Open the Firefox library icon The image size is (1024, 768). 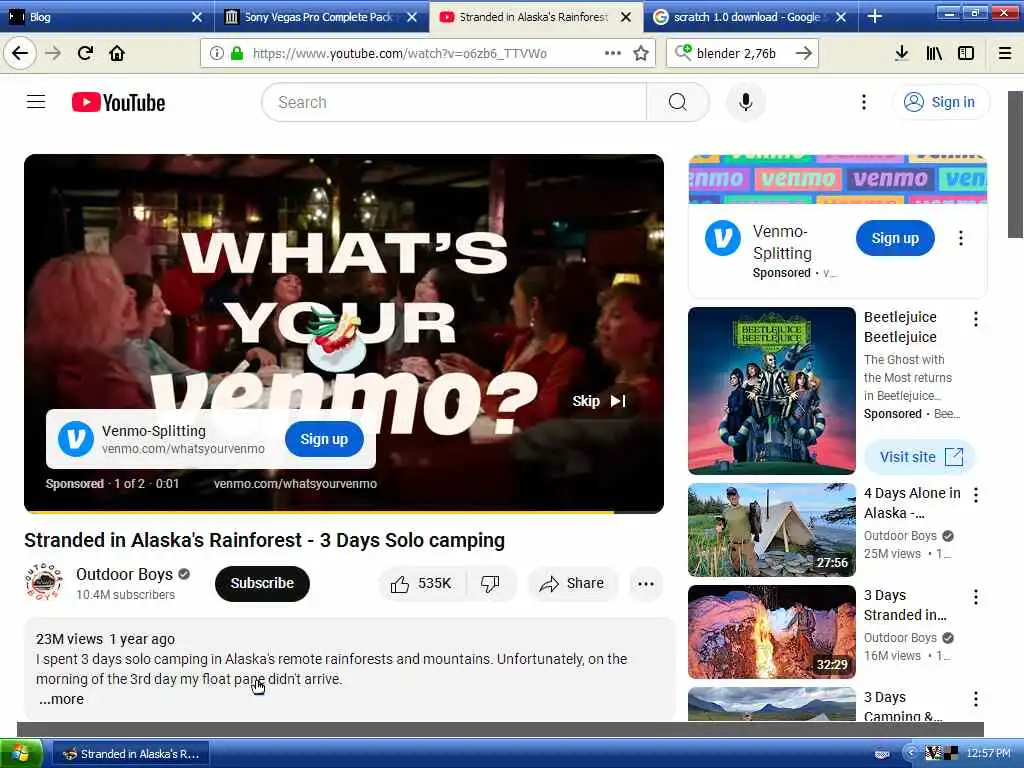(934, 53)
